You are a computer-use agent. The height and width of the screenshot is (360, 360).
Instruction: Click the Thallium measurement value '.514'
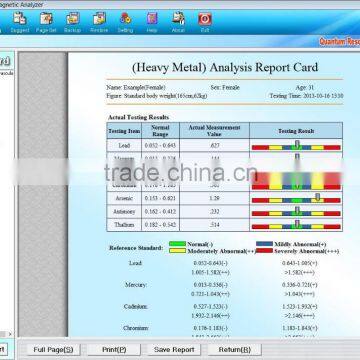click(215, 225)
